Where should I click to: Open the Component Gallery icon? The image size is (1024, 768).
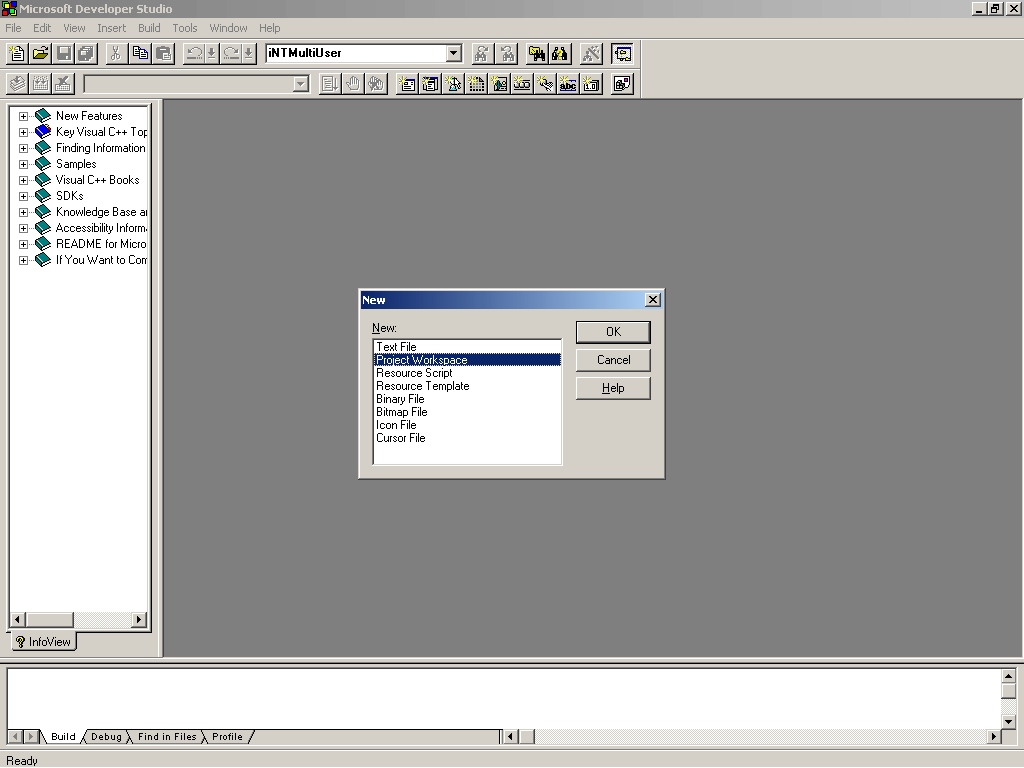(x=622, y=84)
